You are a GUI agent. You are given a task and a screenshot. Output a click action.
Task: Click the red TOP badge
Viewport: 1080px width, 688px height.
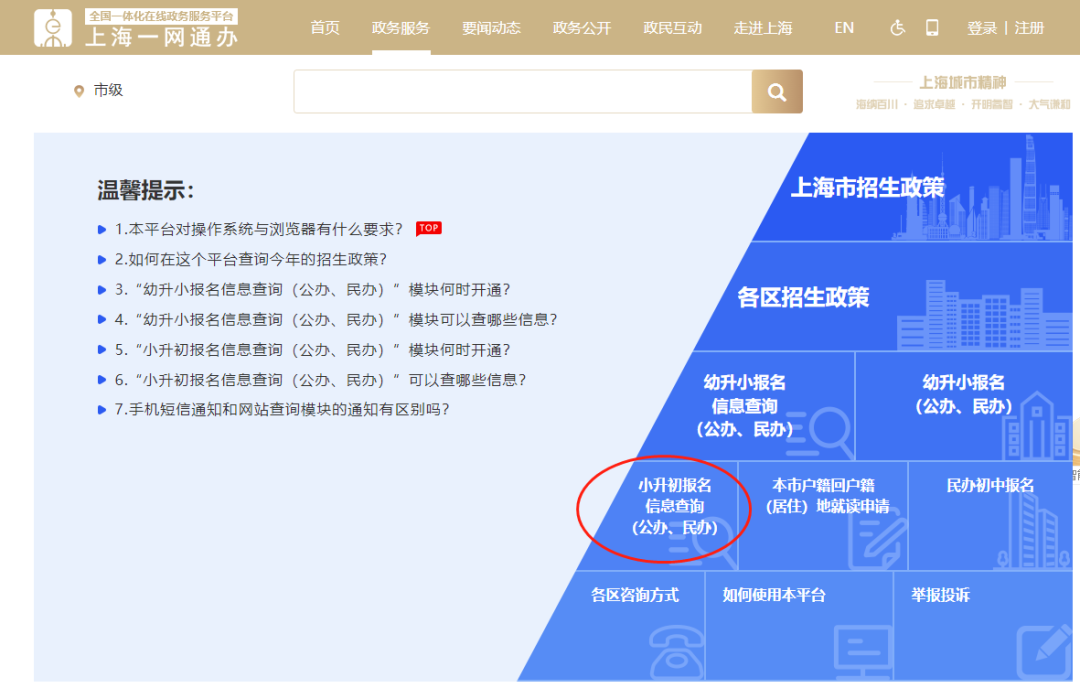click(x=428, y=228)
